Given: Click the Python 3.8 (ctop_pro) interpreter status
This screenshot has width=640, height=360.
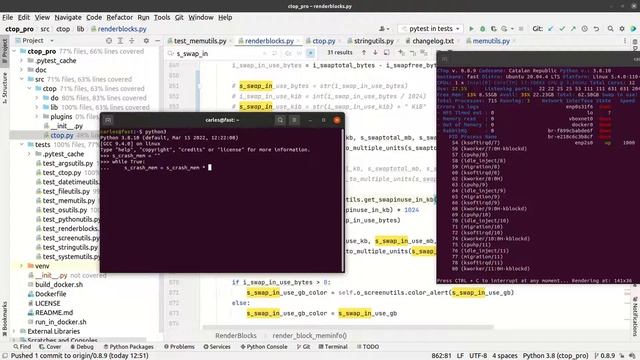Looking at the screenshot, I should (x=556, y=356).
